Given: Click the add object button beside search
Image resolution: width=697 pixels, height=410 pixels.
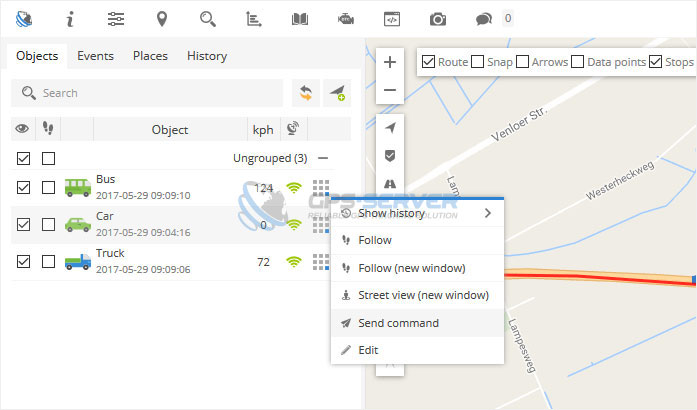Looking at the screenshot, I should click(x=338, y=93).
